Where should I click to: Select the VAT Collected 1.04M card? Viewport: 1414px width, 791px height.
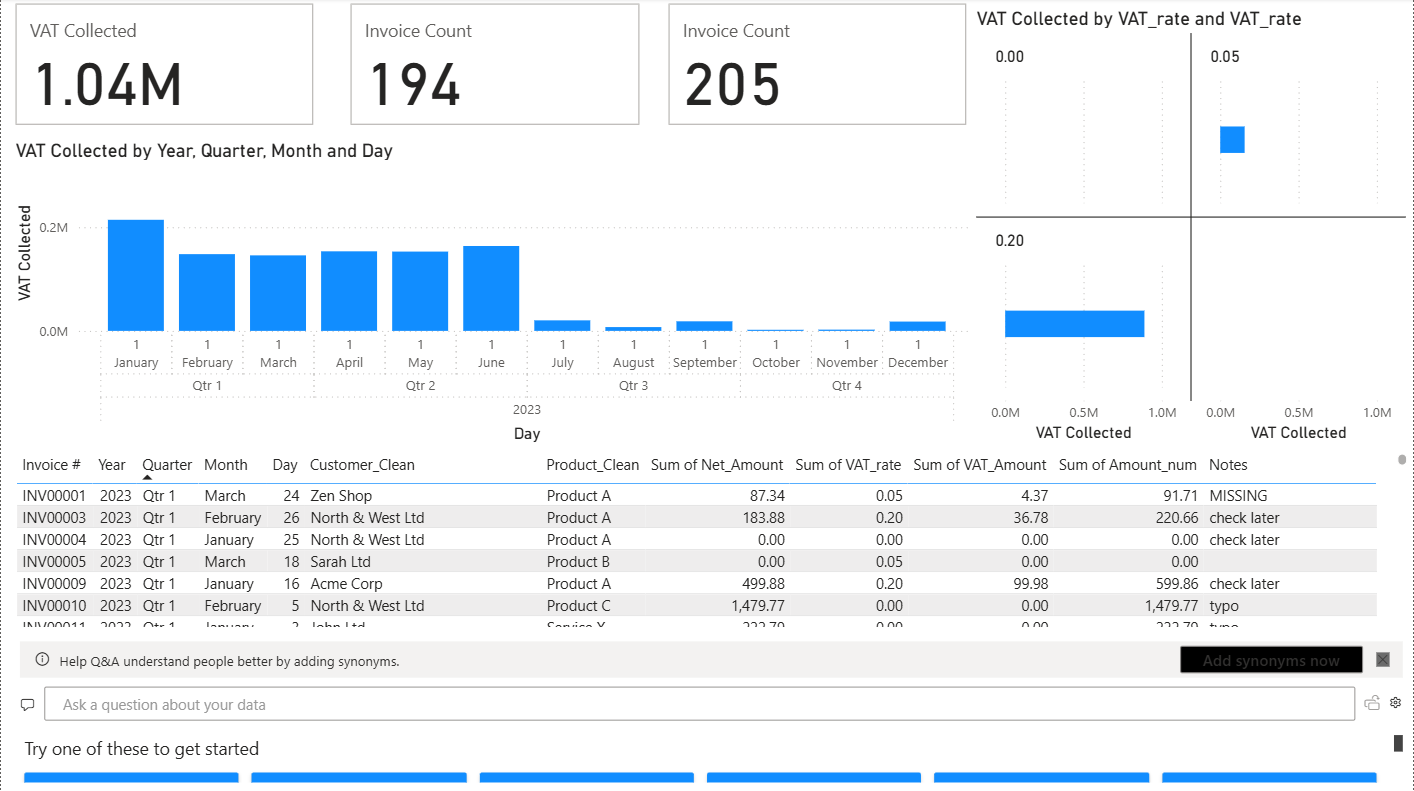click(164, 63)
